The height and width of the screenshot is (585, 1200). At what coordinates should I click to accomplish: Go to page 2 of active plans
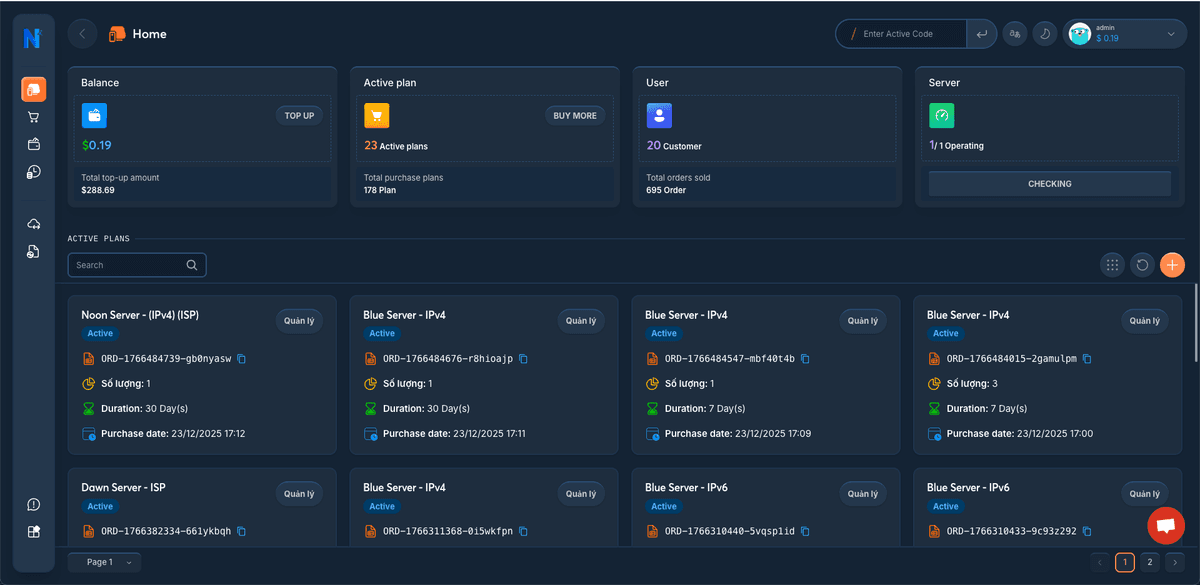coord(1148,562)
